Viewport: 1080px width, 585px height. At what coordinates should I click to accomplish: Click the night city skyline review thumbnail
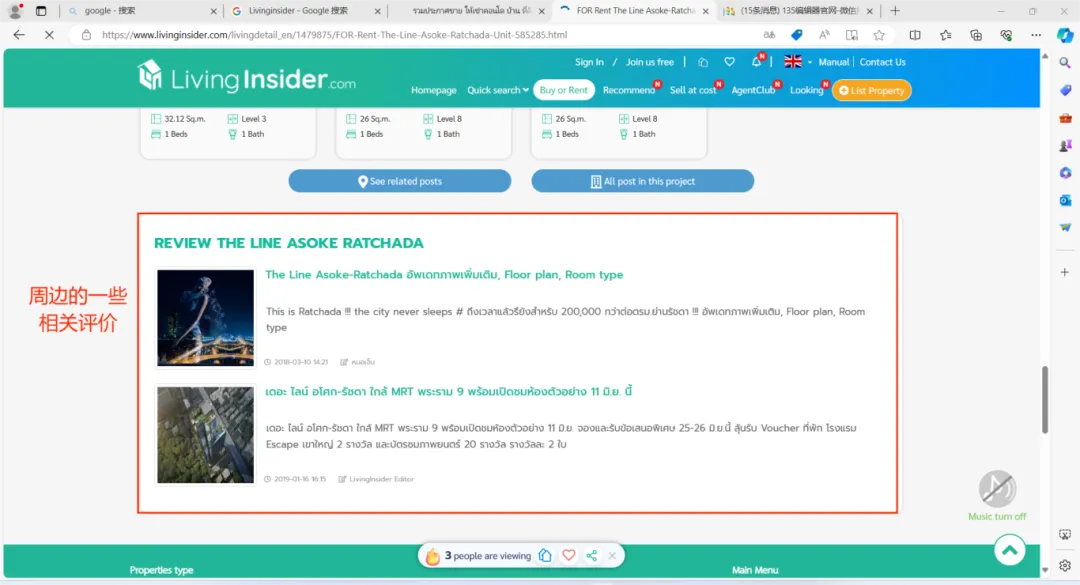click(x=205, y=318)
